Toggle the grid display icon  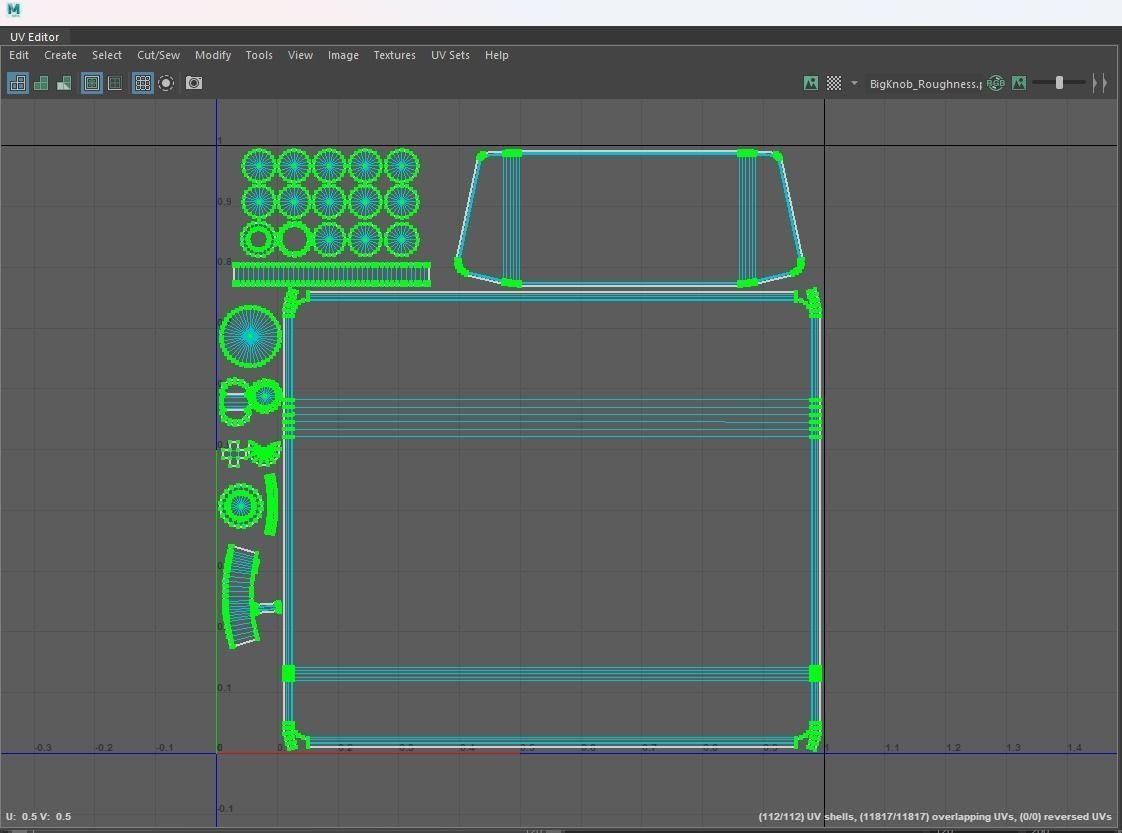143,83
